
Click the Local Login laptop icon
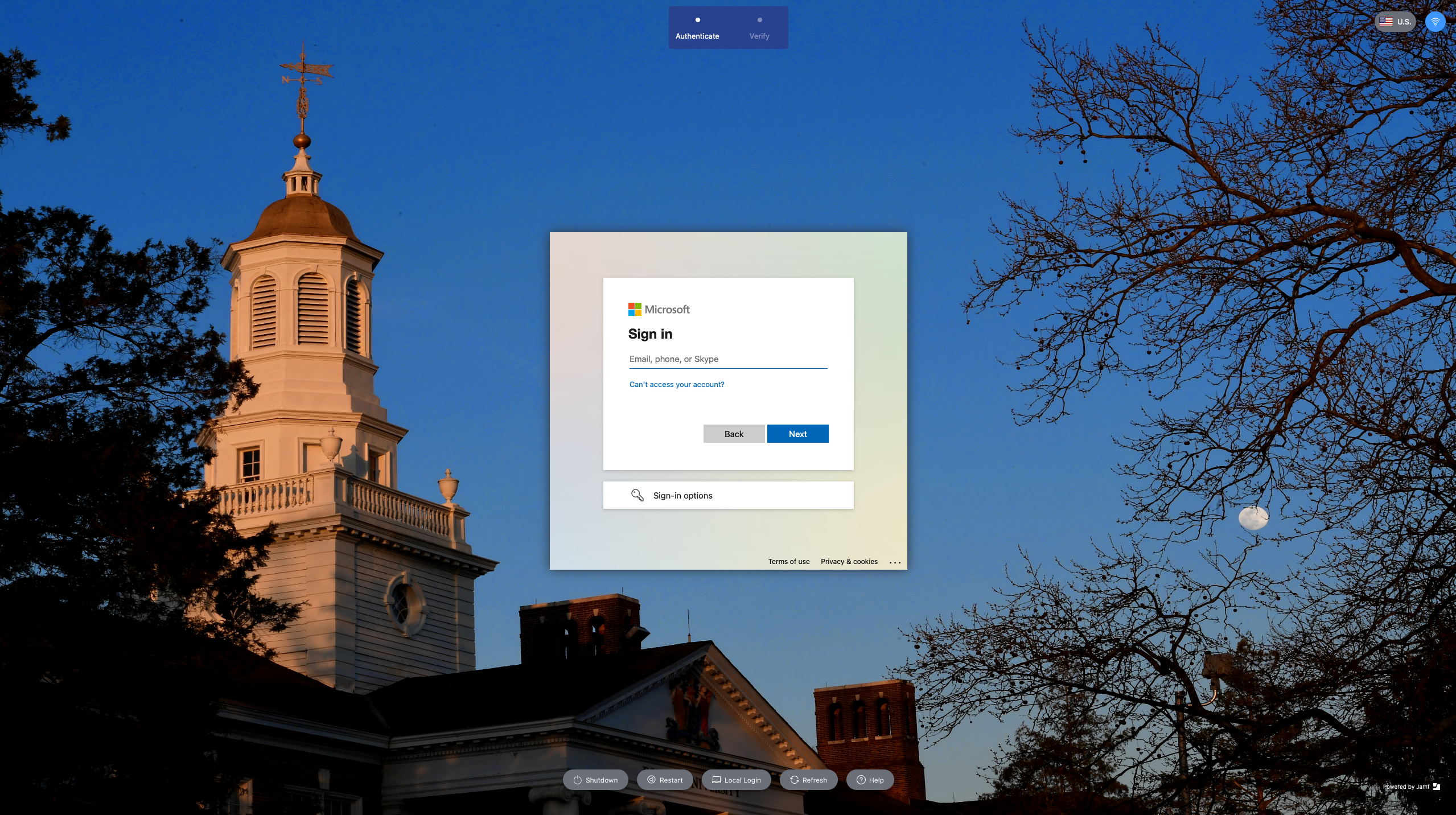point(717,780)
